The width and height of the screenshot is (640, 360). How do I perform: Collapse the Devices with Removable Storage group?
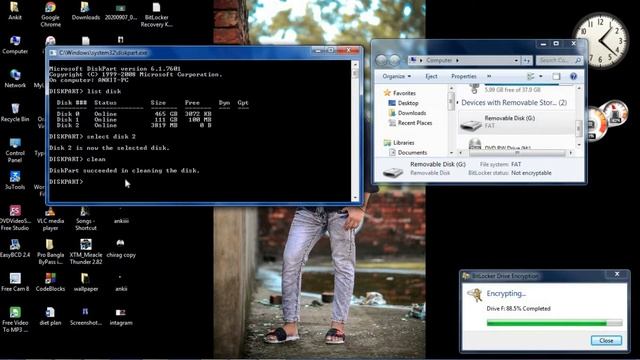458,103
